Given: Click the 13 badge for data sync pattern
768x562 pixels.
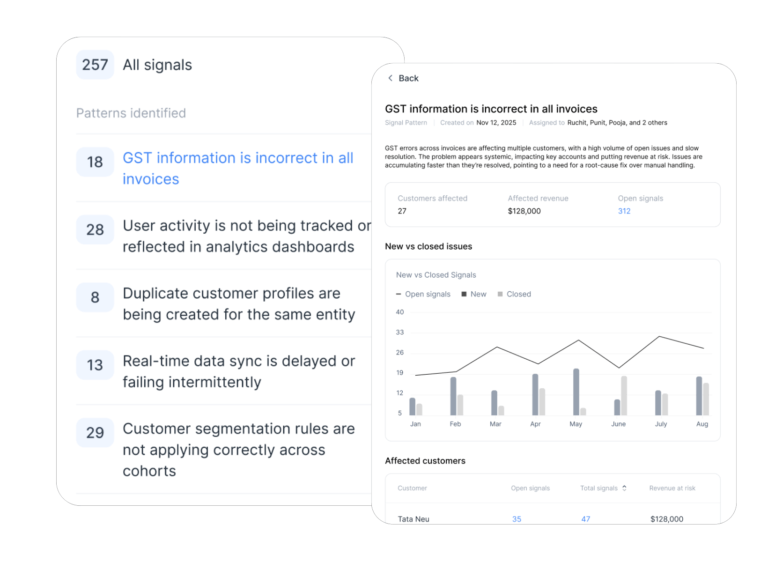Looking at the screenshot, I should coord(95,365).
